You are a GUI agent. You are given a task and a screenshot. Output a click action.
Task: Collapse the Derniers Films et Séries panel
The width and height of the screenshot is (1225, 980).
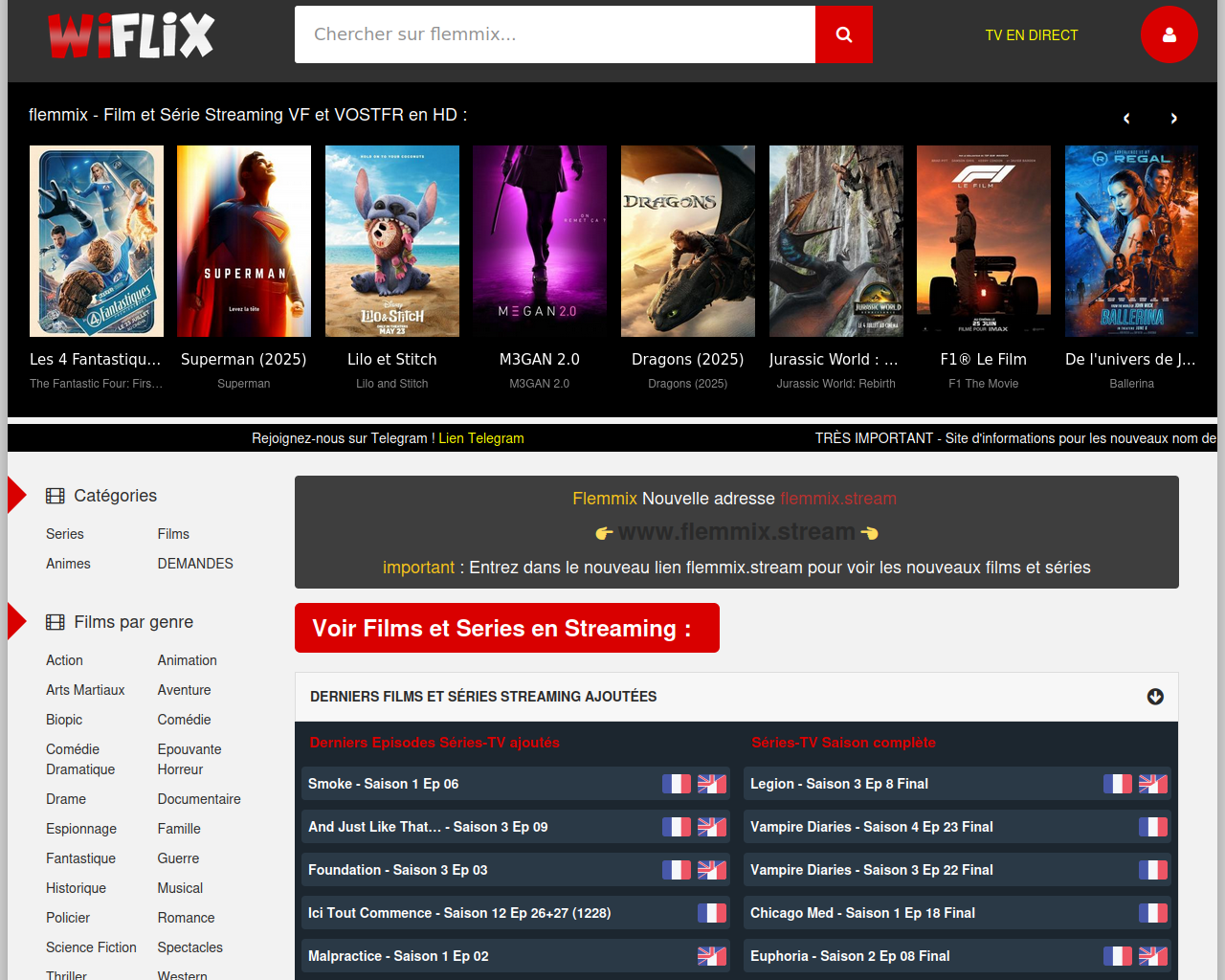click(1155, 697)
